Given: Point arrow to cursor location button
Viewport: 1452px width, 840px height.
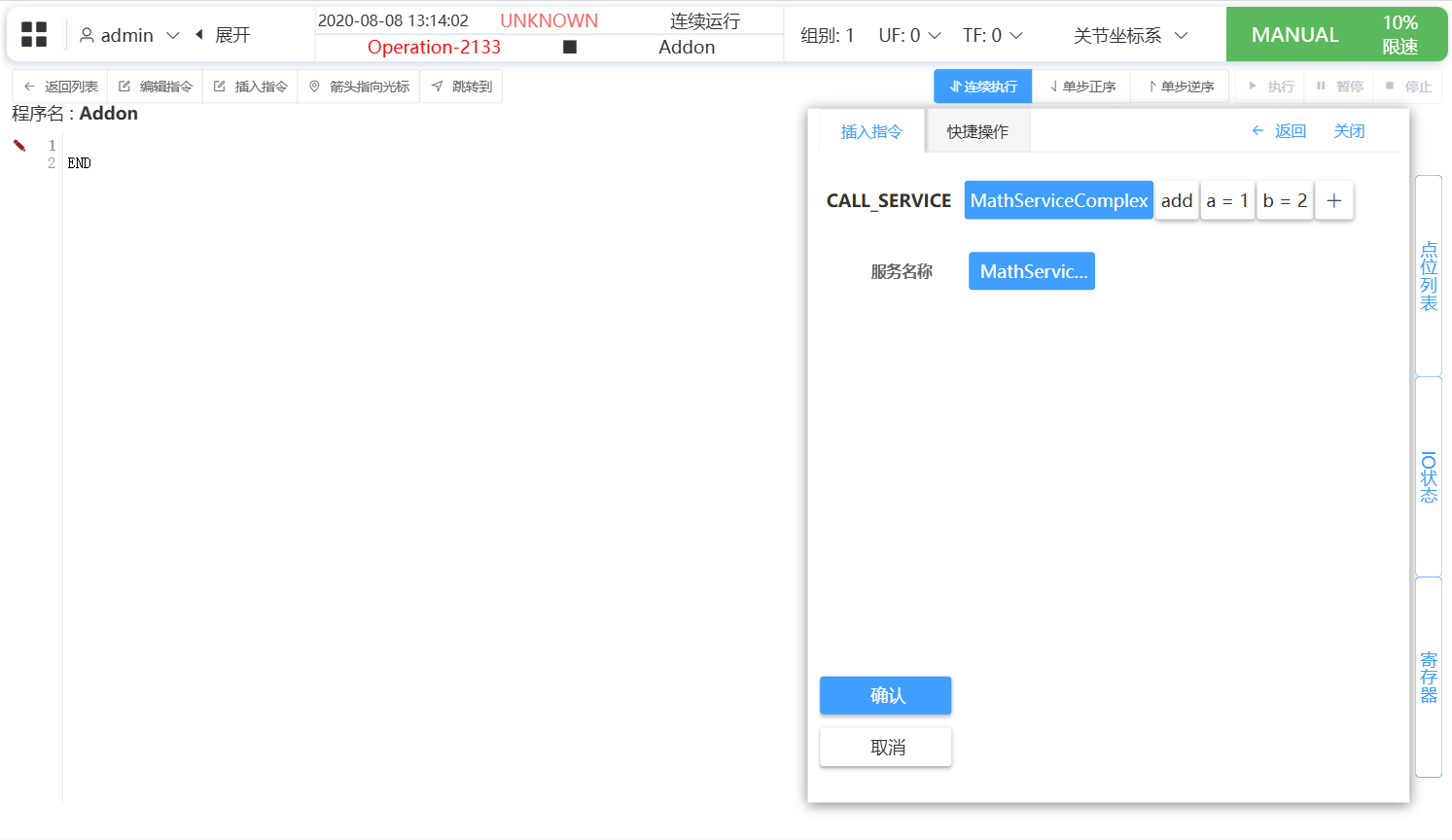Looking at the screenshot, I should coord(359,87).
